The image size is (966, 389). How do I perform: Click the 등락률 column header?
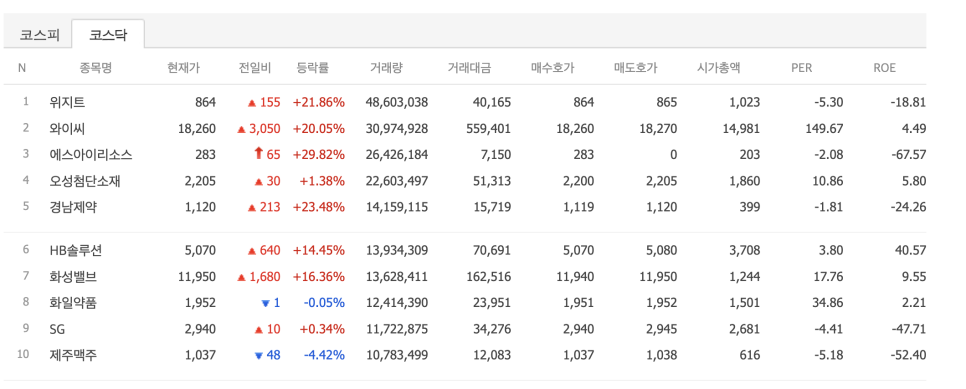tap(312, 68)
